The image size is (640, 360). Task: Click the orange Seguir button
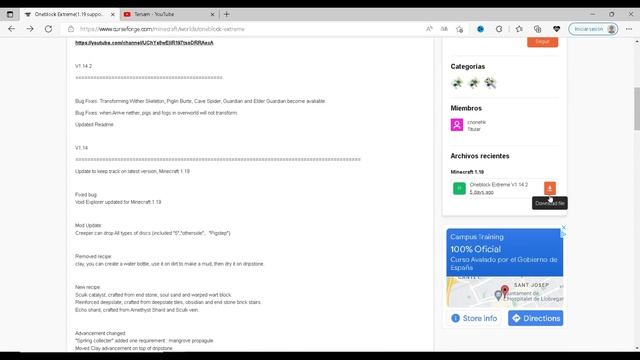(542, 42)
